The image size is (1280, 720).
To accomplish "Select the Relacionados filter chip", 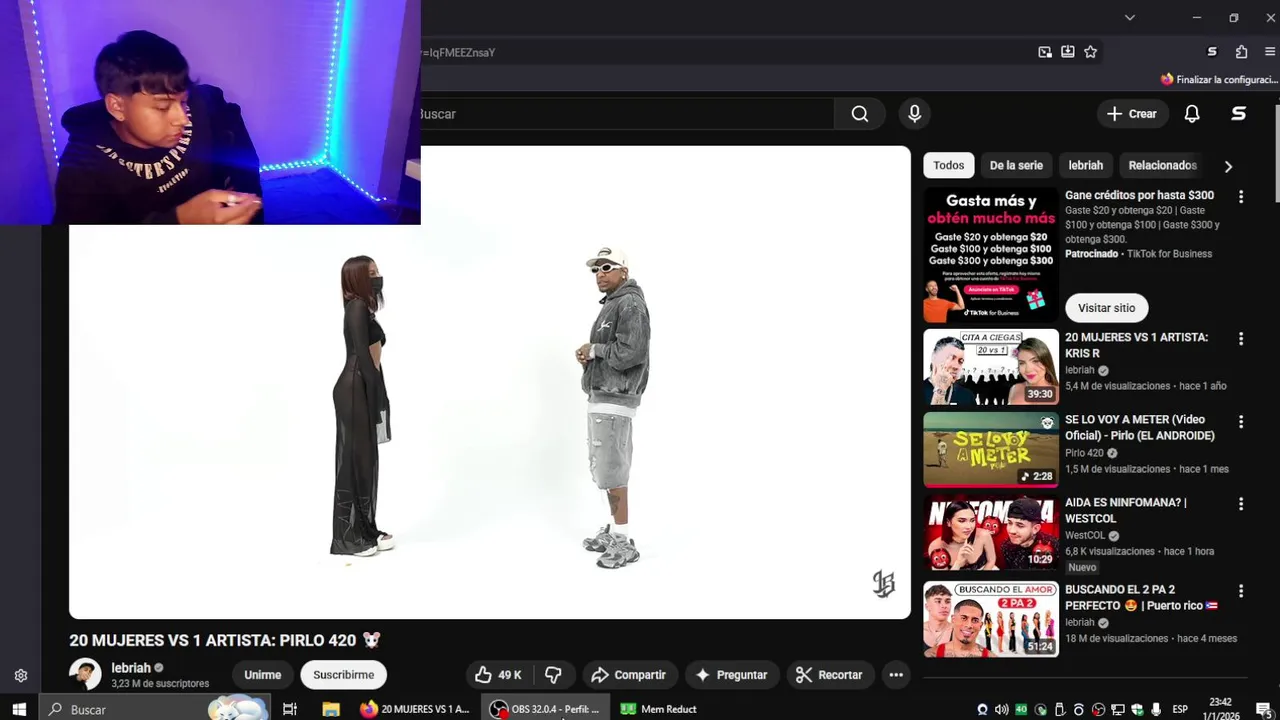I will 1162,166.
